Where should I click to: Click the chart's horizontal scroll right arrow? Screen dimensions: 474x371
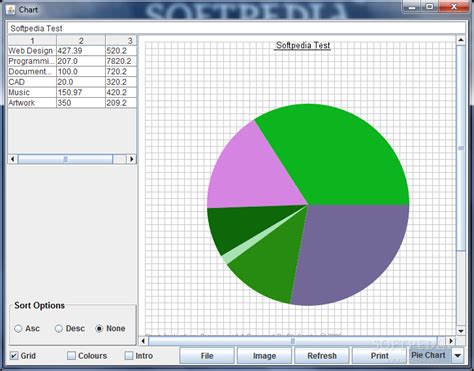(451, 341)
